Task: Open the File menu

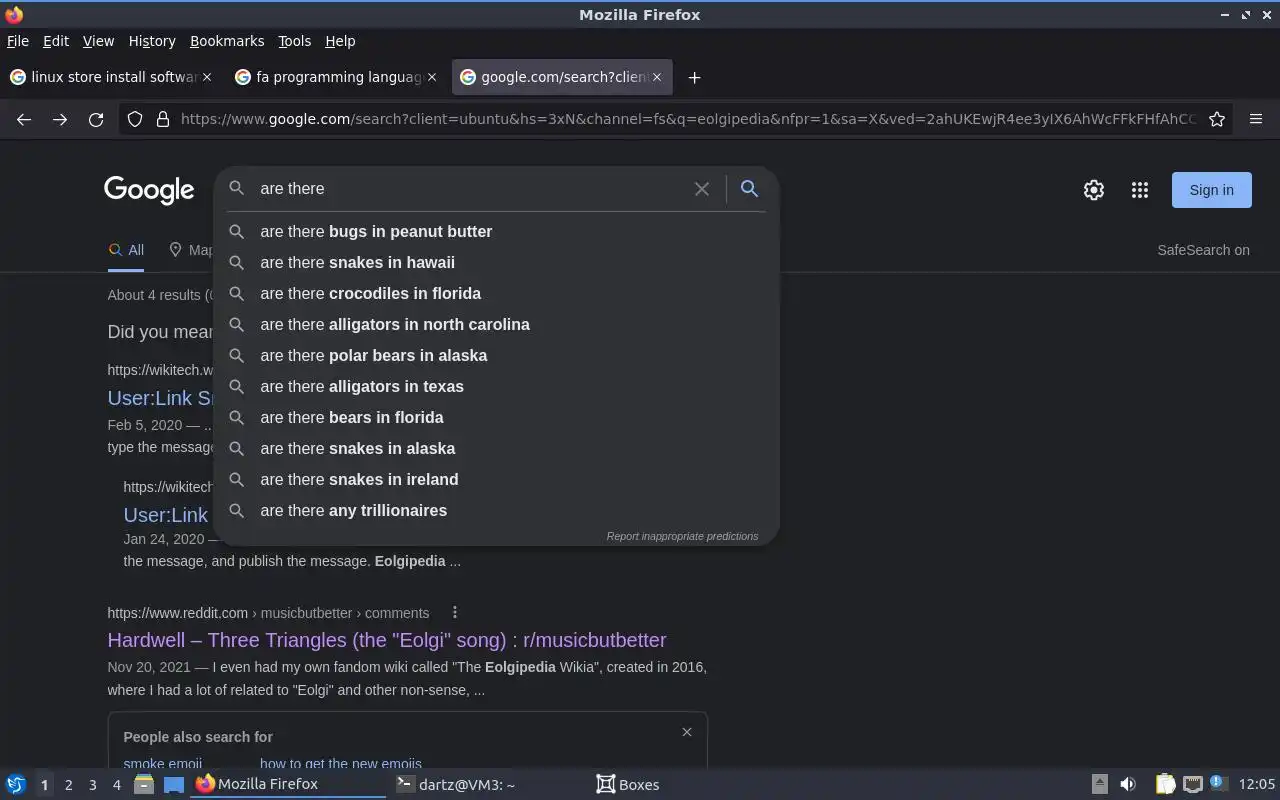Action: 18,41
